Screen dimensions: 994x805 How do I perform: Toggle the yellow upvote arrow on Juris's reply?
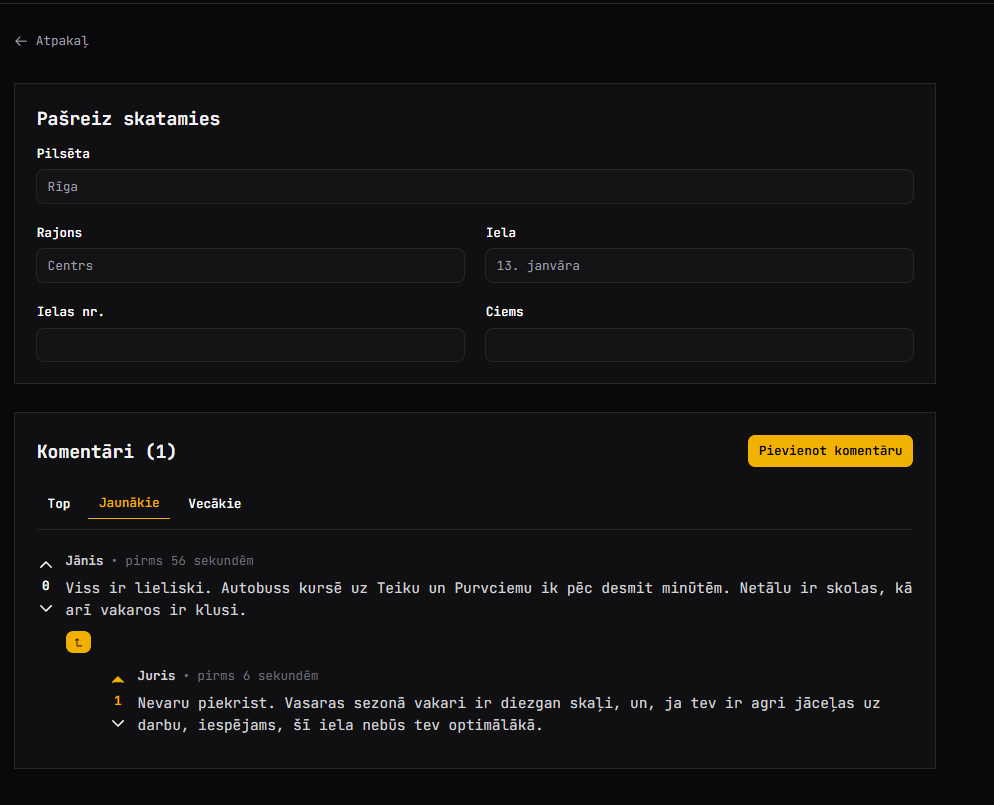(118, 679)
